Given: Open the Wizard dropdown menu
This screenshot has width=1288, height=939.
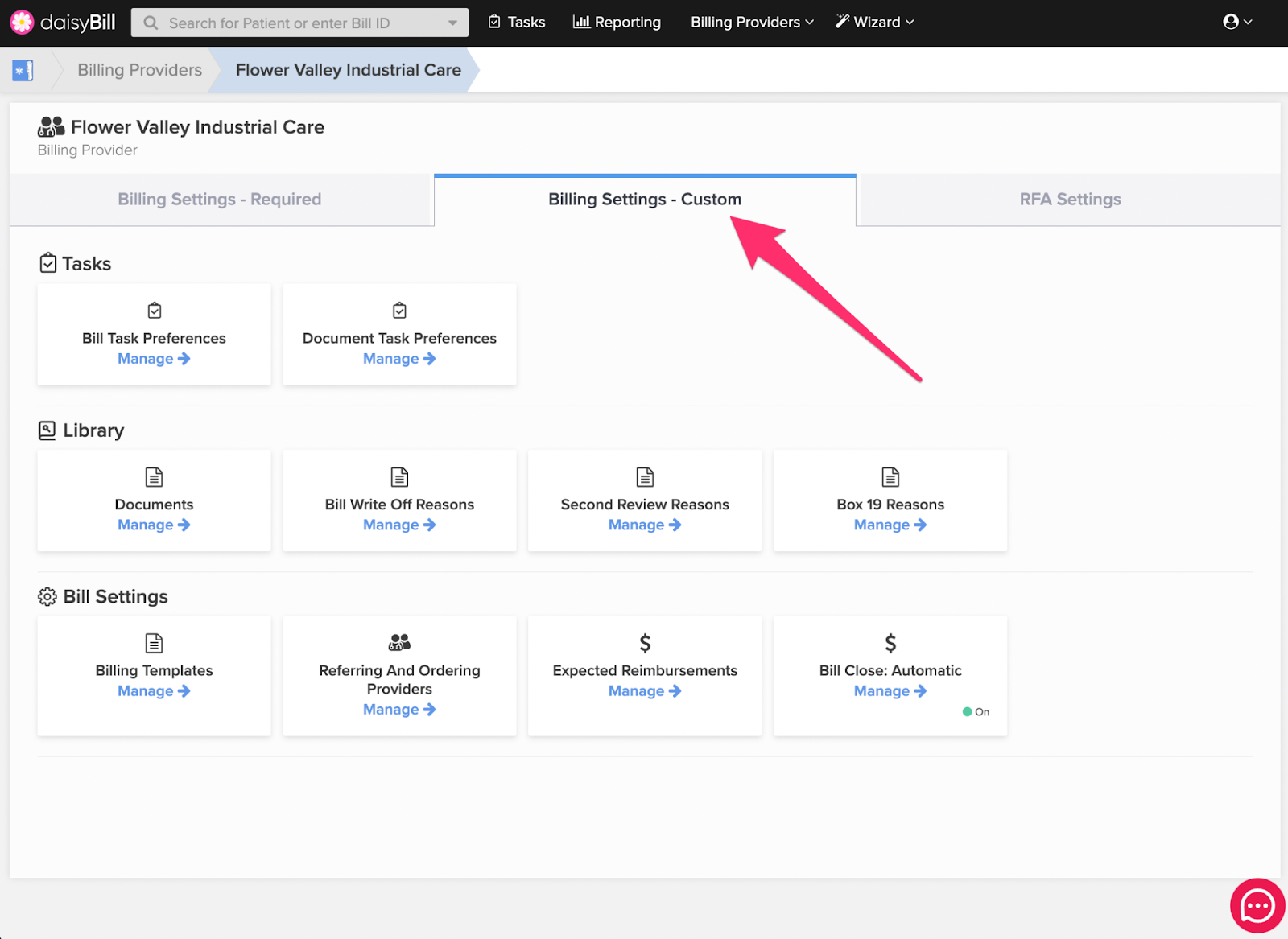Looking at the screenshot, I should [x=874, y=22].
